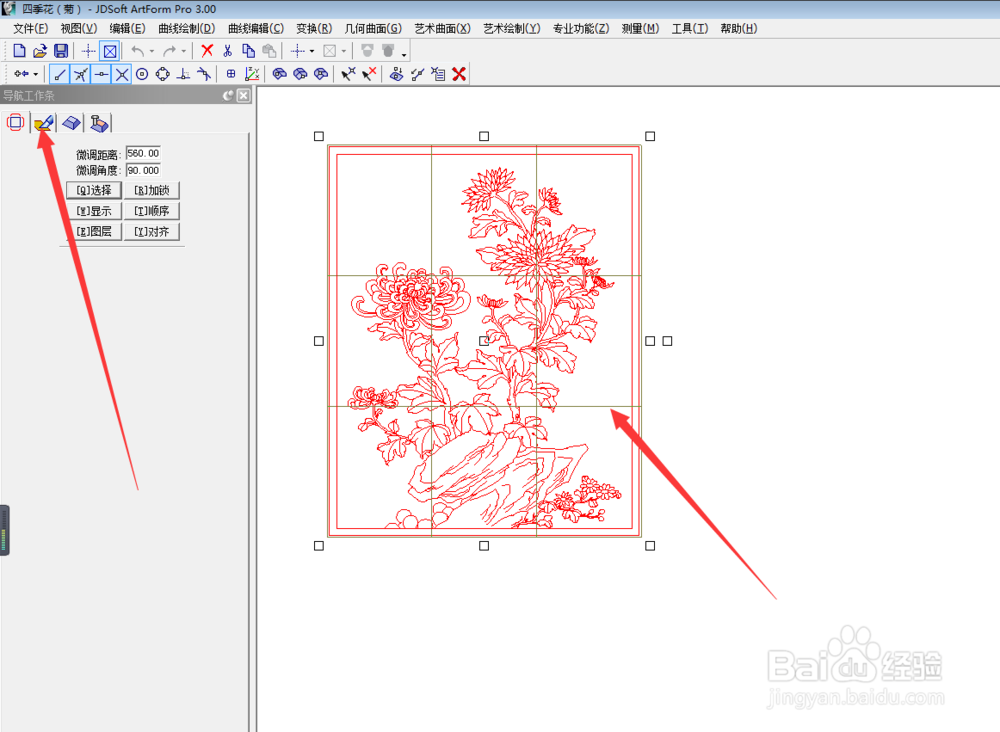Click the [E]图层 button
Viewport: 1000px width, 732px height.
click(94, 231)
